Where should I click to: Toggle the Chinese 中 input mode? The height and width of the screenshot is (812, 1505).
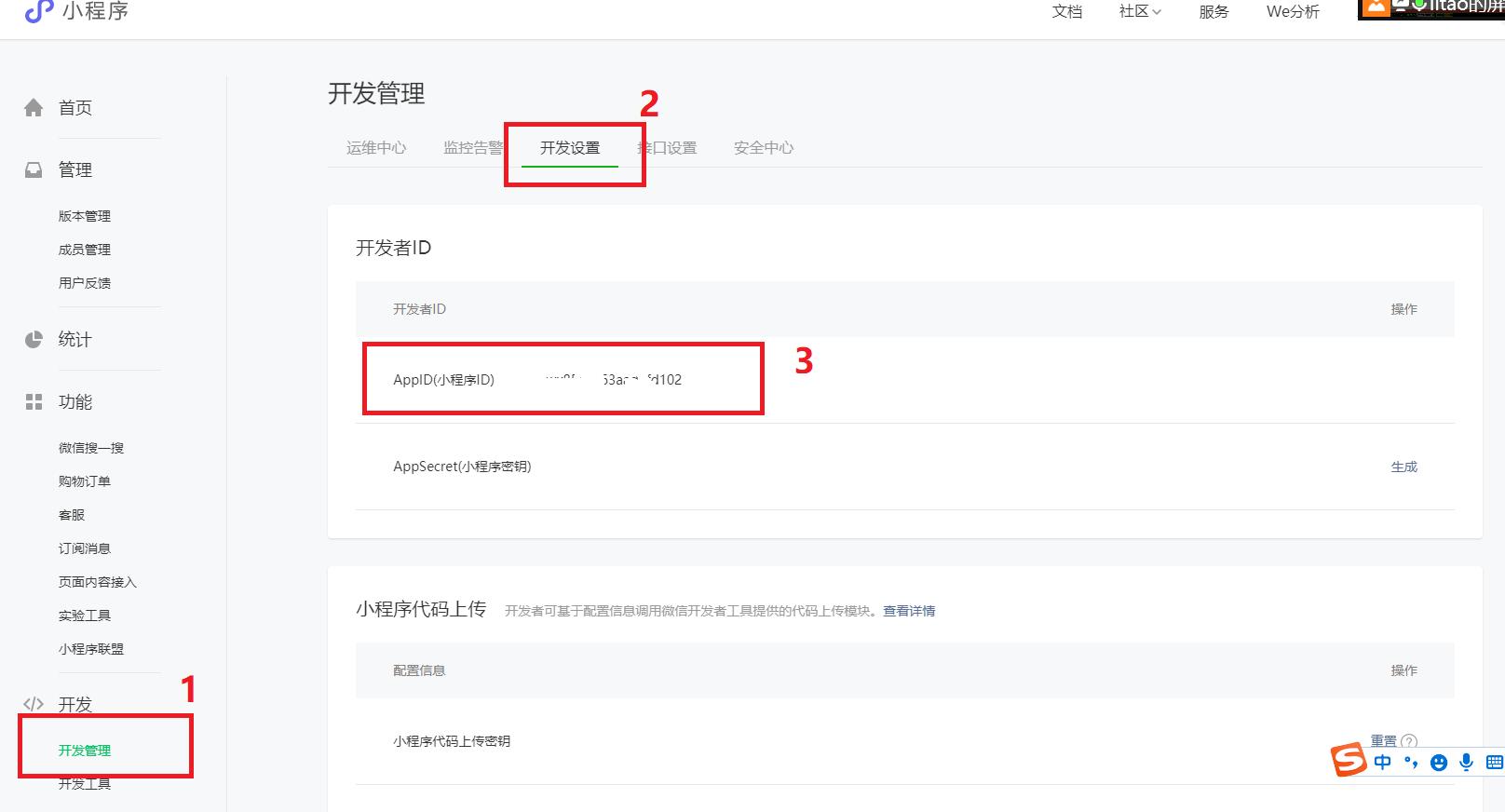pos(1383,763)
